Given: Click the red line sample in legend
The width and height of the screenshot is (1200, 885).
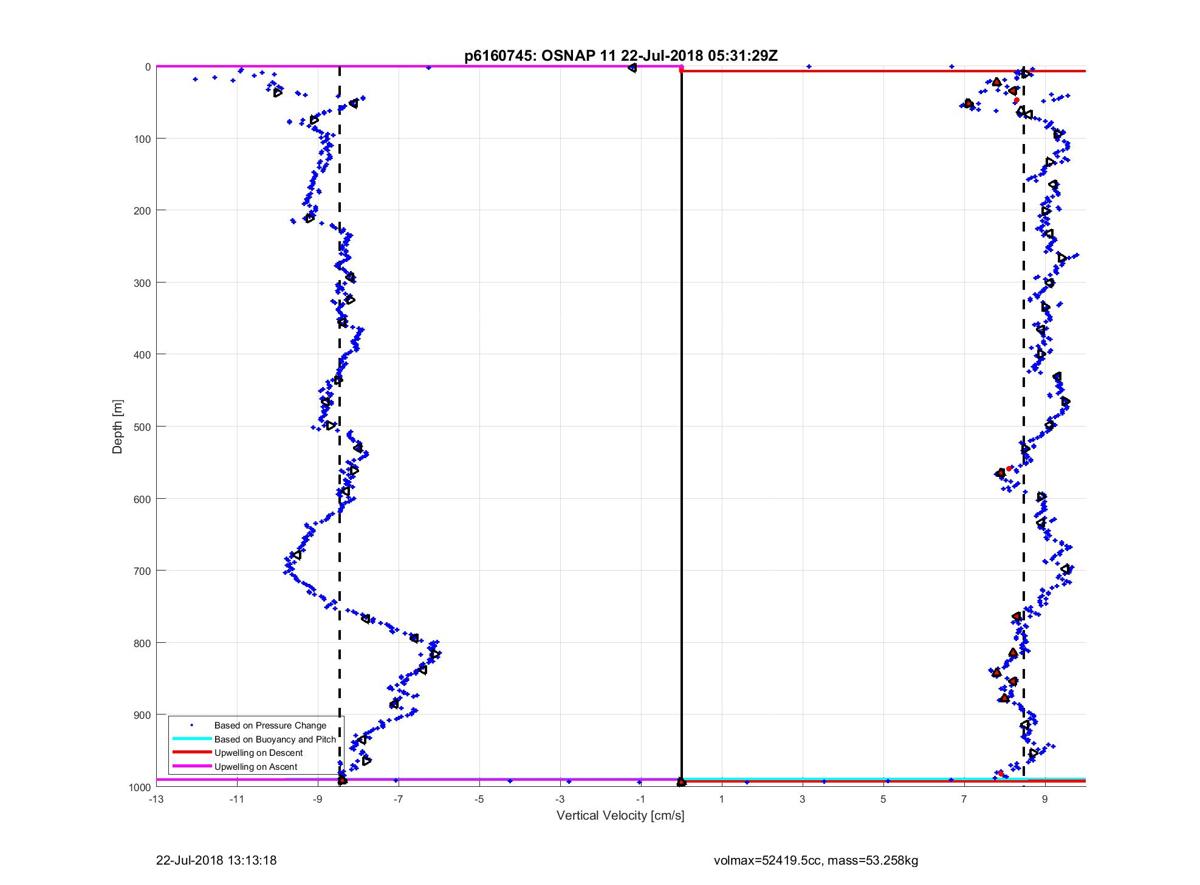Looking at the screenshot, I should coord(192,753).
